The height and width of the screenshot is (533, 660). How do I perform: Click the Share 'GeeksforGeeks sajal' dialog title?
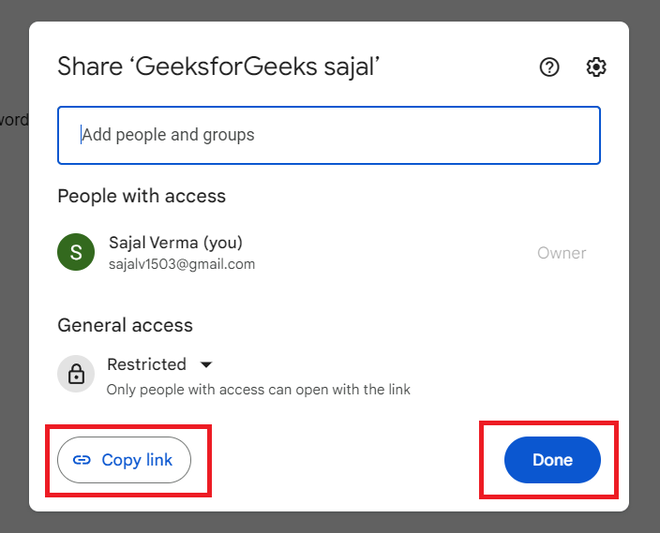[219, 67]
